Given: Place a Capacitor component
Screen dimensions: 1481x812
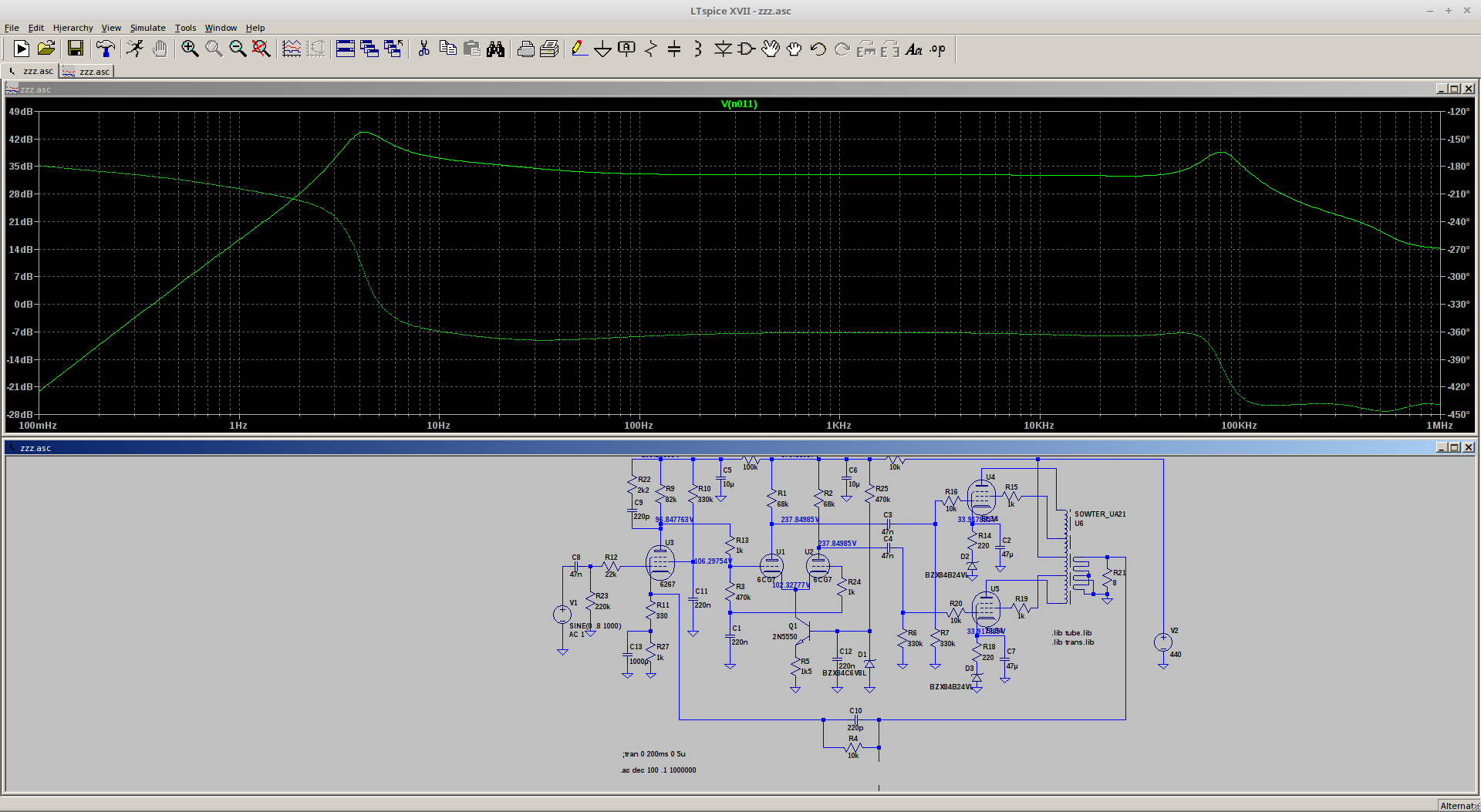Looking at the screenshot, I should (674, 49).
